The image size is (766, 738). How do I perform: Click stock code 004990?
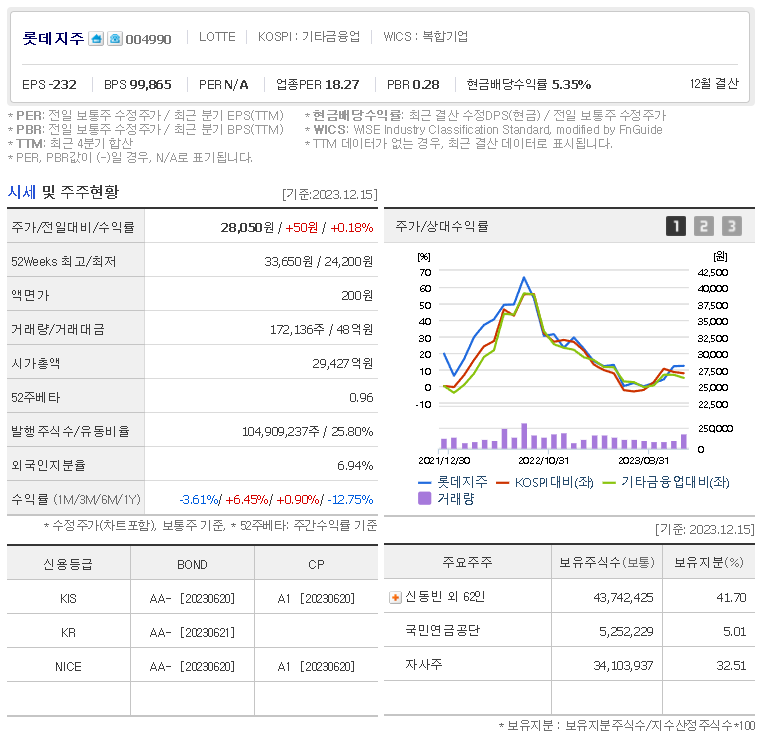pyautogui.click(x=148, y=39)
